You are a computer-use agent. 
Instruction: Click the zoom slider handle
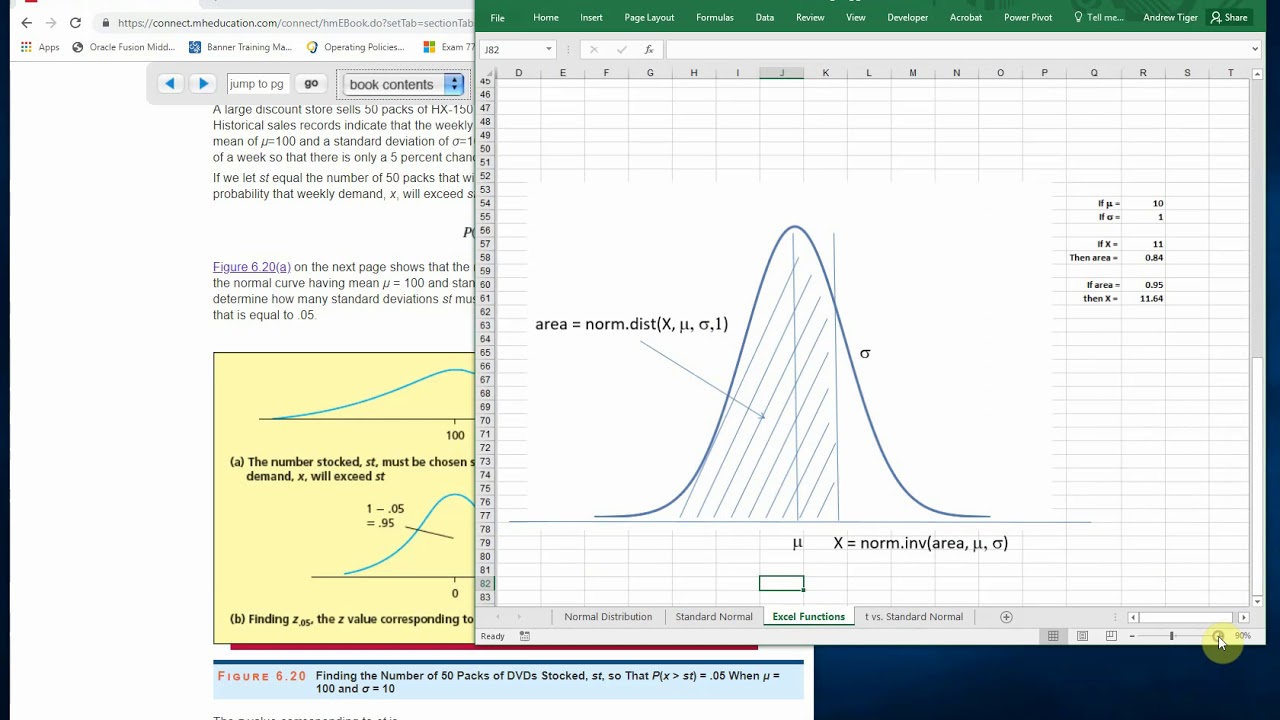[1171, 636]
